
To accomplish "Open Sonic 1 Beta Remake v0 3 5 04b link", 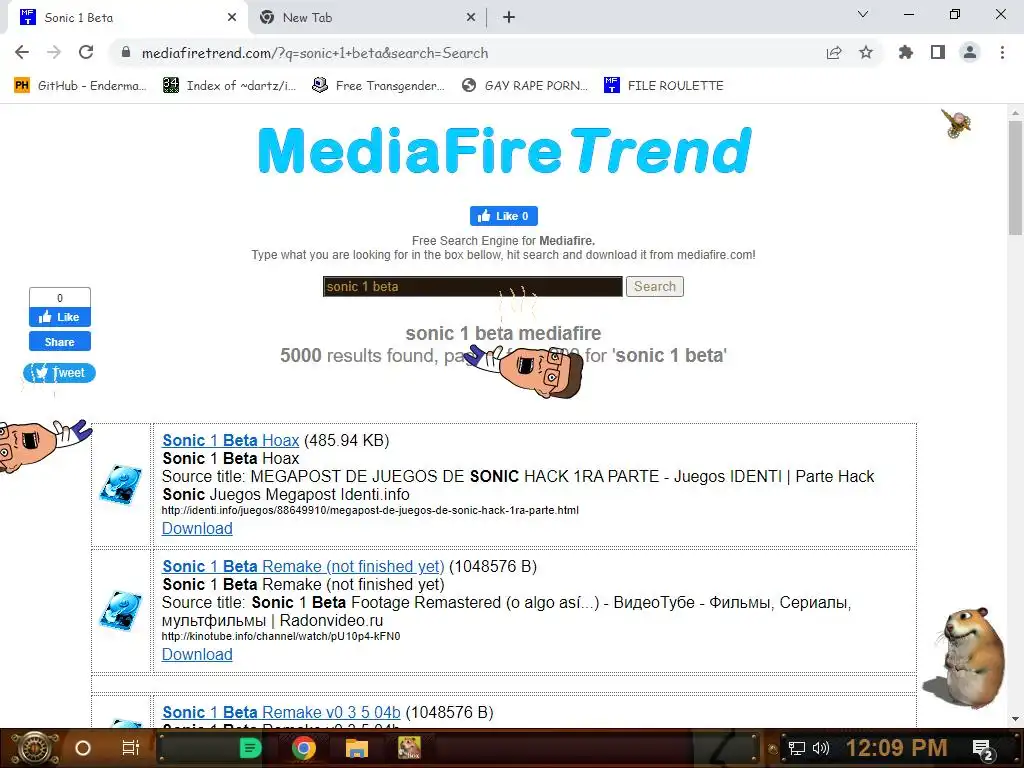I will coord(281,712).
